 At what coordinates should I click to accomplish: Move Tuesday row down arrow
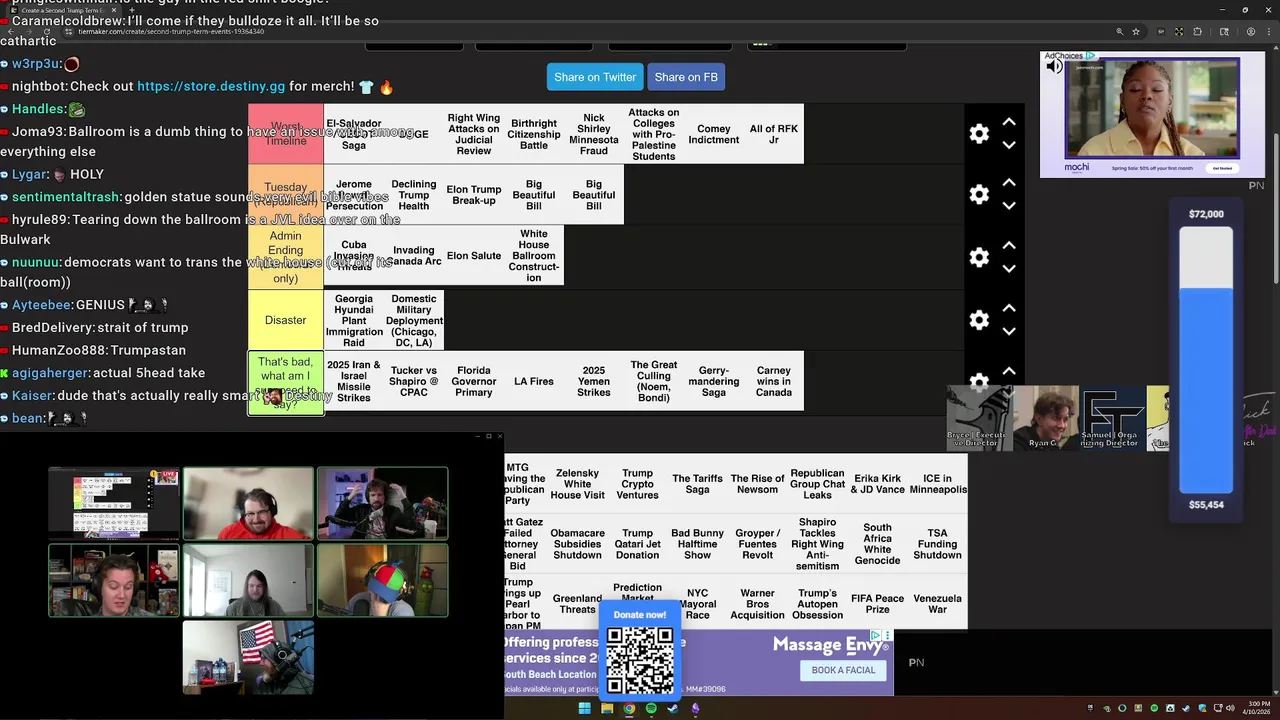pyautogui.click(x=1009, y=206)
